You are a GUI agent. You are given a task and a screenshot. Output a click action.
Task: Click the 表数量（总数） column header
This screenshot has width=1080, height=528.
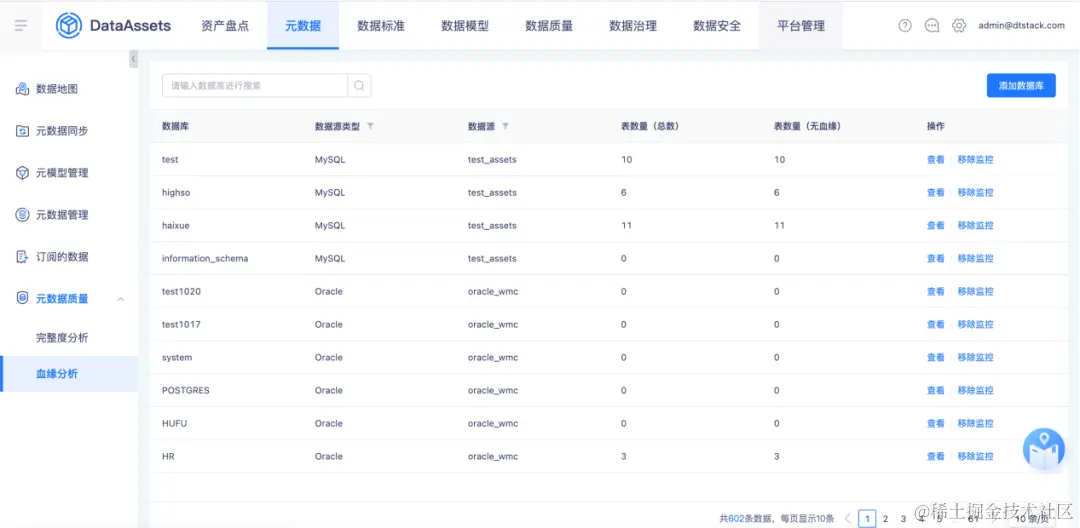pyautogui.click(x=650, y=127)
